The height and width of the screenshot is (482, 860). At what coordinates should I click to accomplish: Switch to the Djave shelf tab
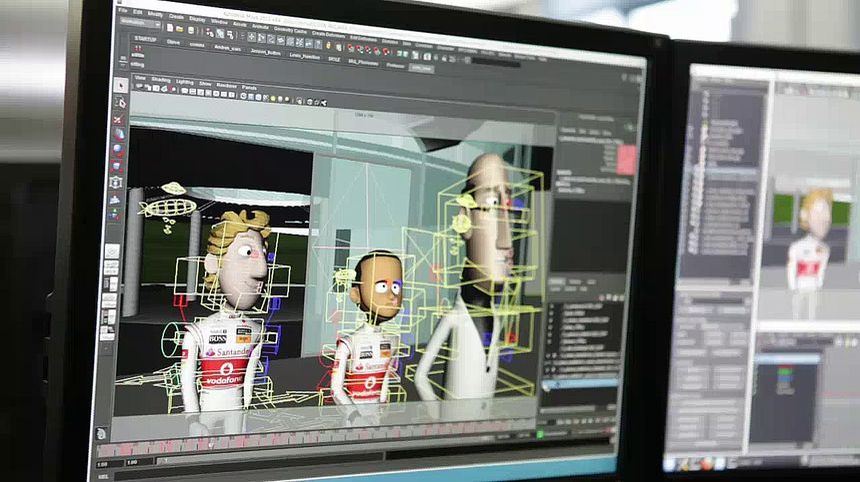point(173,42)
